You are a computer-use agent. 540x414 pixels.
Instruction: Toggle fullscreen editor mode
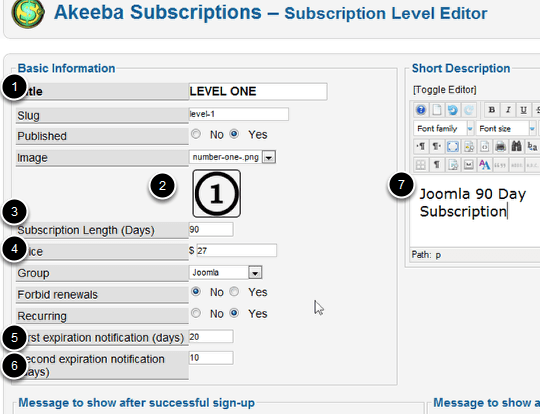click(x=453, y=147)
